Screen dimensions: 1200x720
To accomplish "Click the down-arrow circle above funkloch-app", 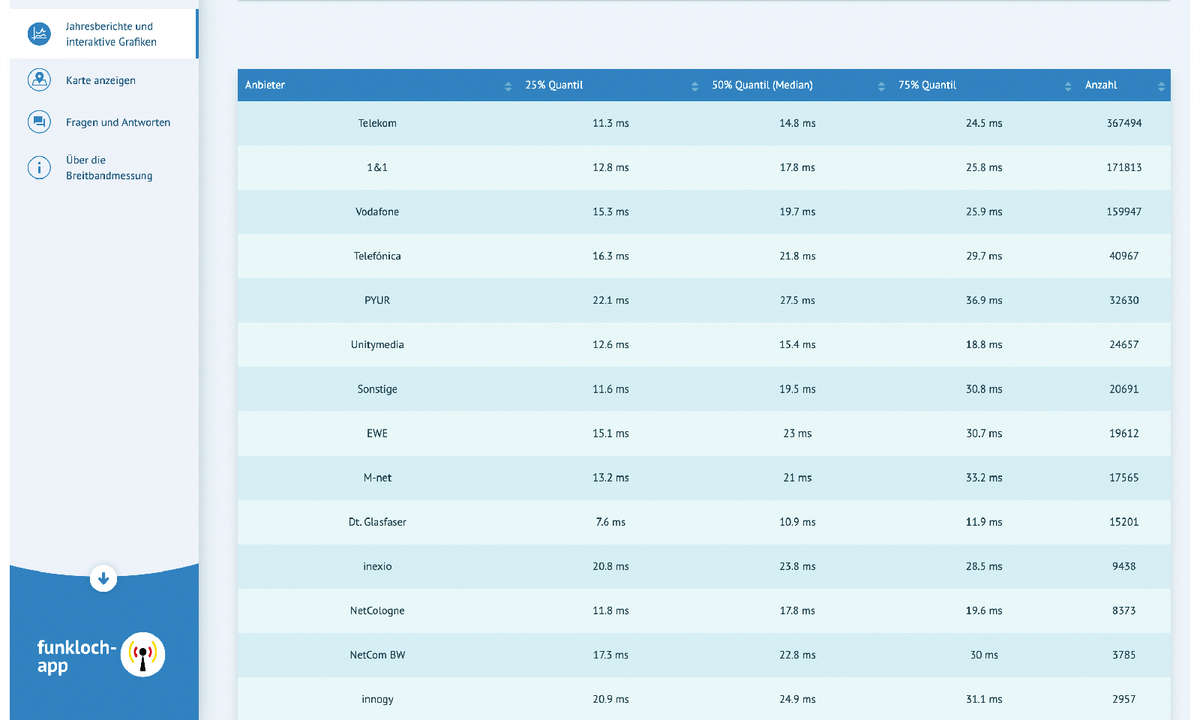I will tap(103, 578).
